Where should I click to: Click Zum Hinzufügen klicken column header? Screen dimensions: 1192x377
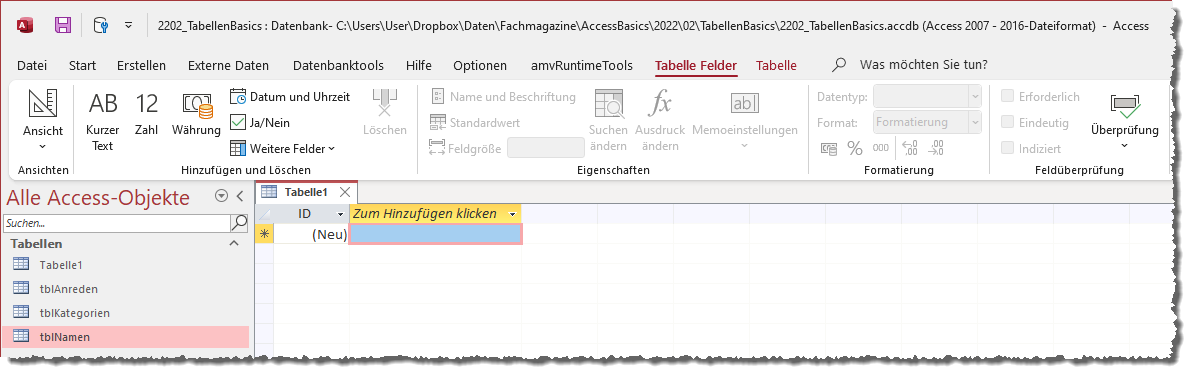click(435, 214)
